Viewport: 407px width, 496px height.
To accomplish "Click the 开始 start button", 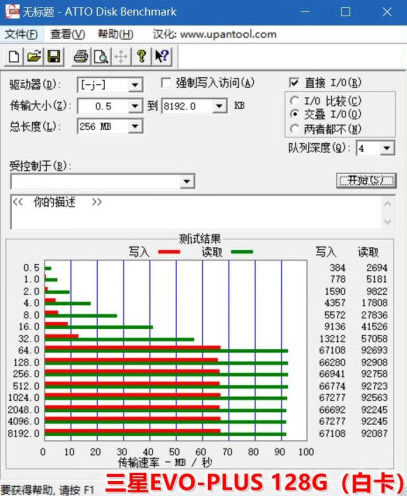I will [366, 181].
